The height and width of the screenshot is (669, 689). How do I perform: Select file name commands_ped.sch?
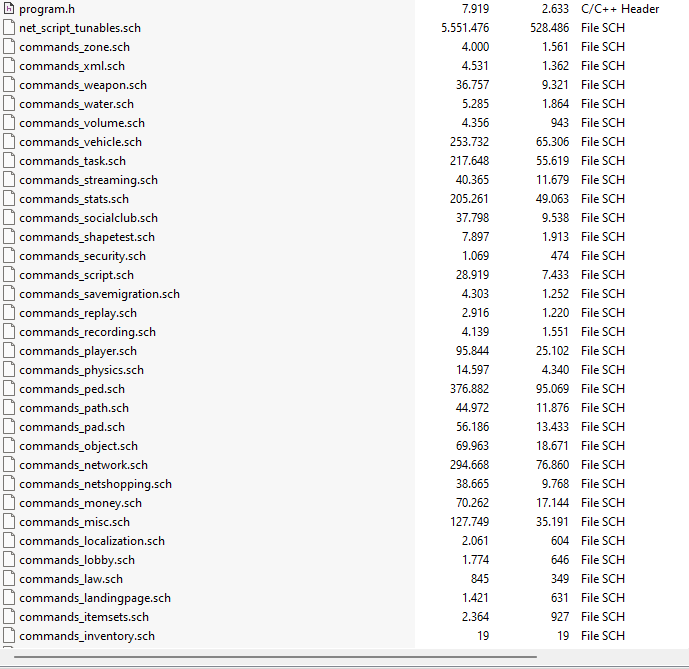pyautogui.click(x=72, y=389)
